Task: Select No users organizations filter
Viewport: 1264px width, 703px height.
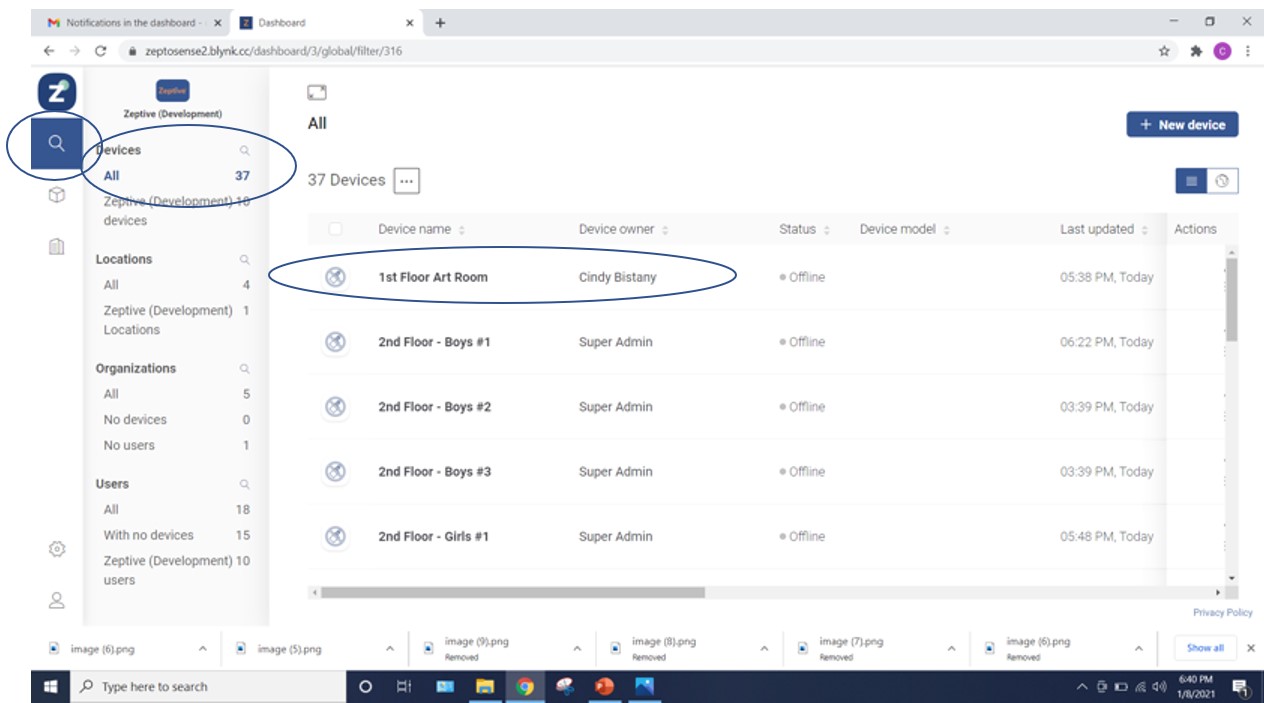Action: tap(176, 446)
